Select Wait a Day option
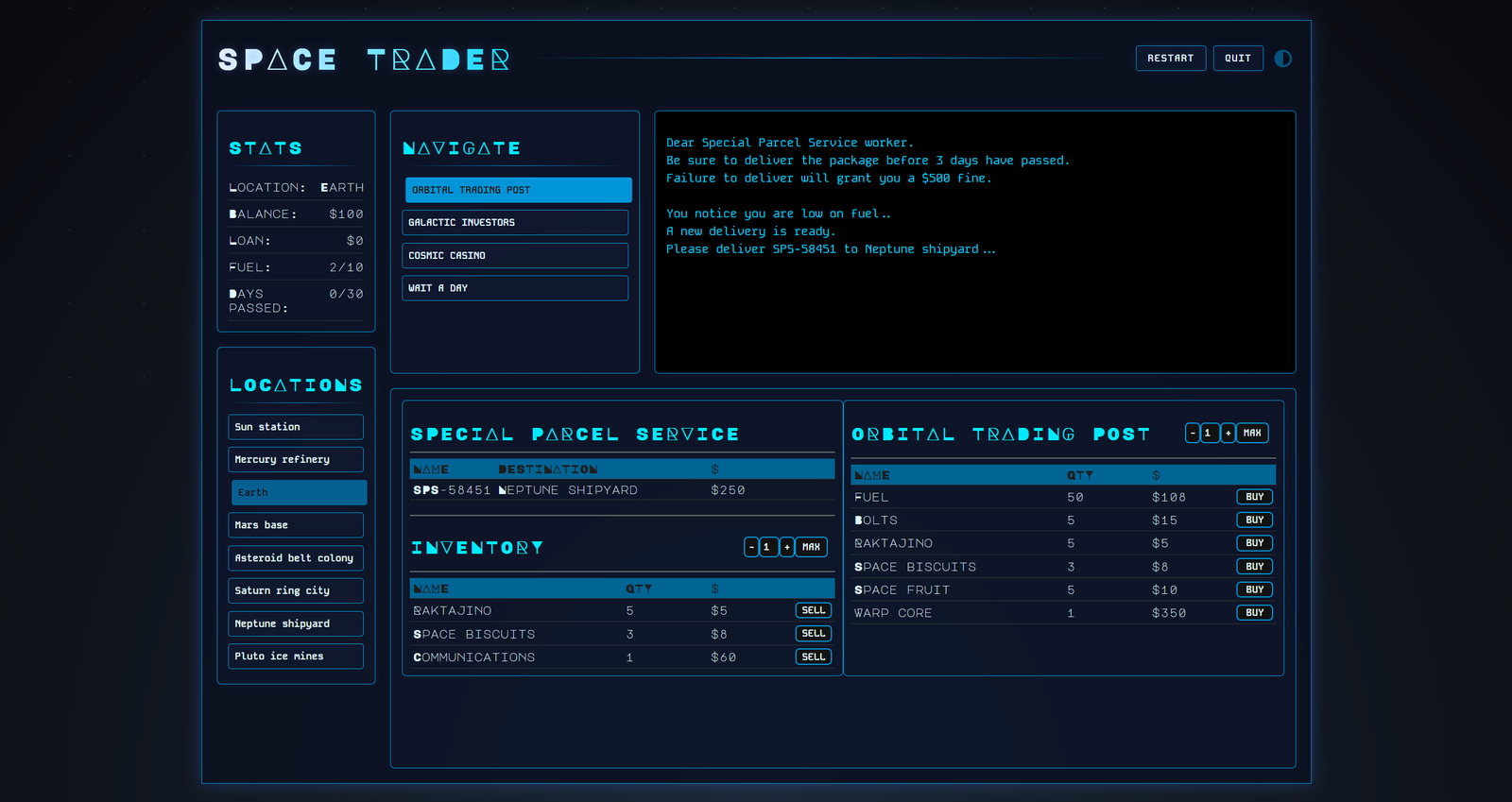The image size is (1512, 802). [x=515, y=288]
